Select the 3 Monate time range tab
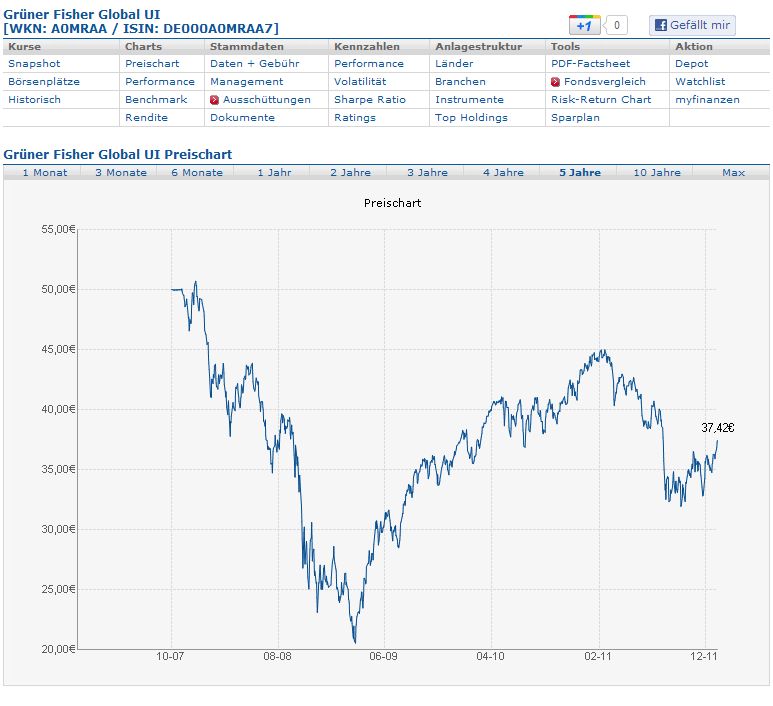773x706 pixels. click(121, 173)
